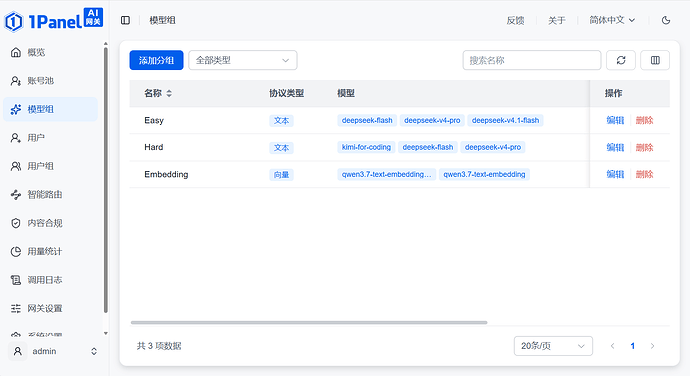Edit the Embedding group
Image resolution: width=690 pixels, height=376 pixels.
point(615,174)
